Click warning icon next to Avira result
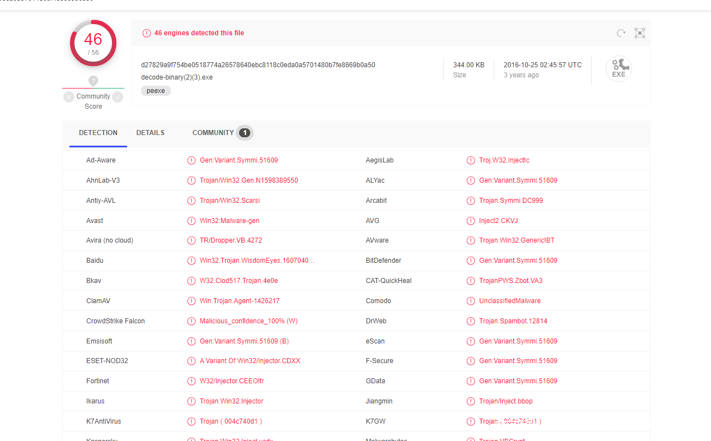 tap(191, 241)
